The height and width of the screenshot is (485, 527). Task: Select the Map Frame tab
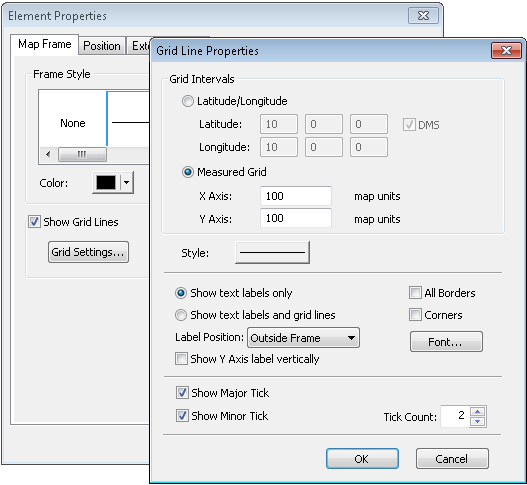pos(44,44)
